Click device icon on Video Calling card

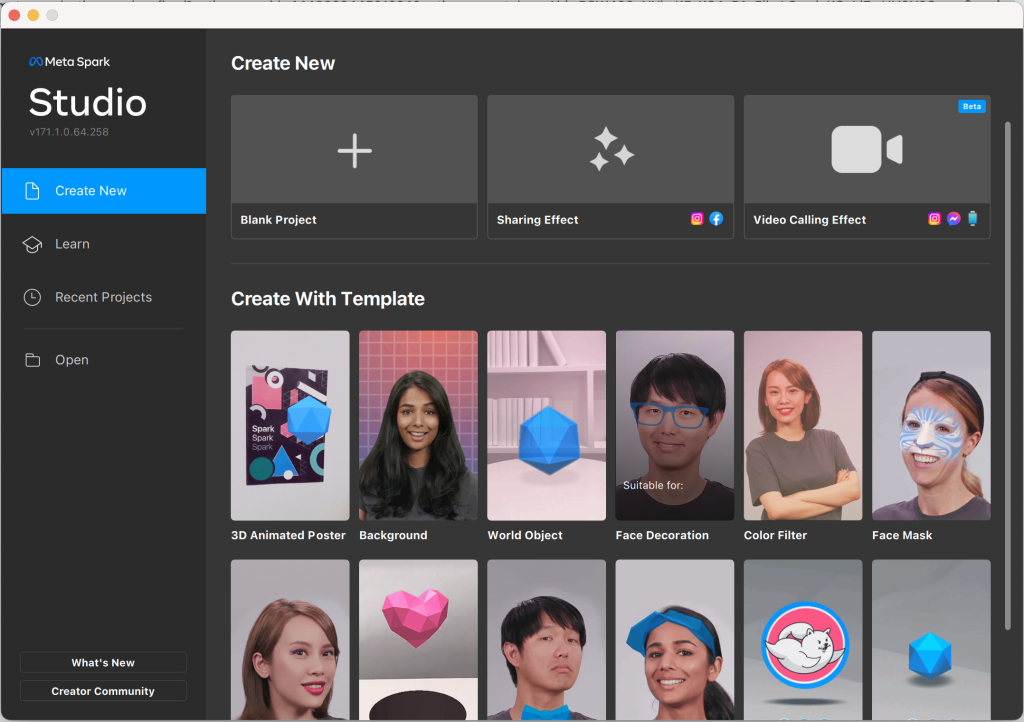972,219
